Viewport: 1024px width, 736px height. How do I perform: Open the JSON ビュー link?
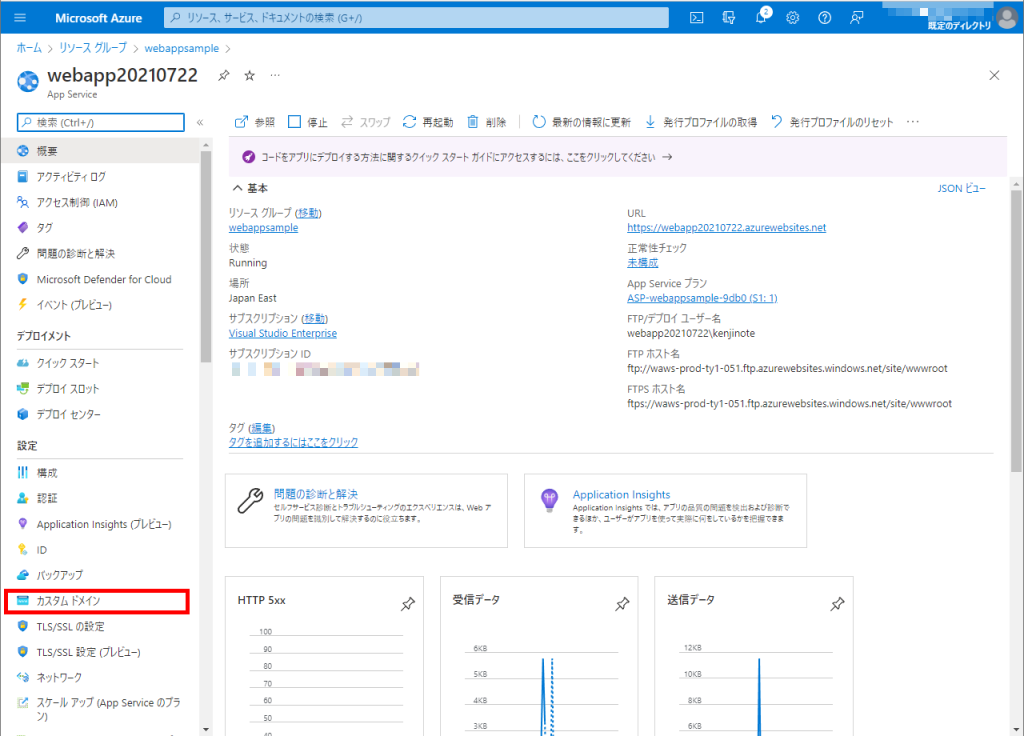point(961,188)
